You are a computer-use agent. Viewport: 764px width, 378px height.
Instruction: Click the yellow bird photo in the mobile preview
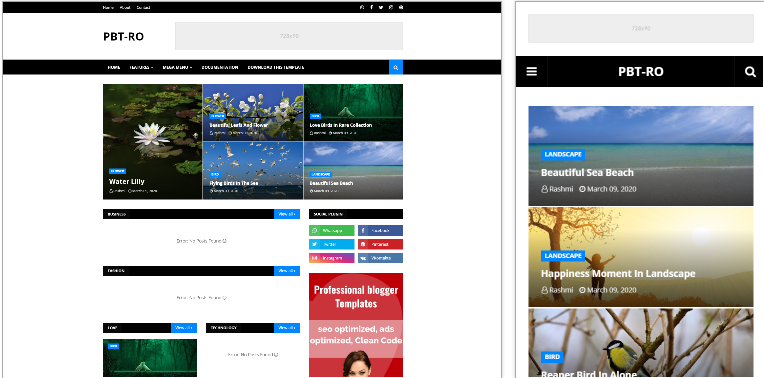pos(641,343)
